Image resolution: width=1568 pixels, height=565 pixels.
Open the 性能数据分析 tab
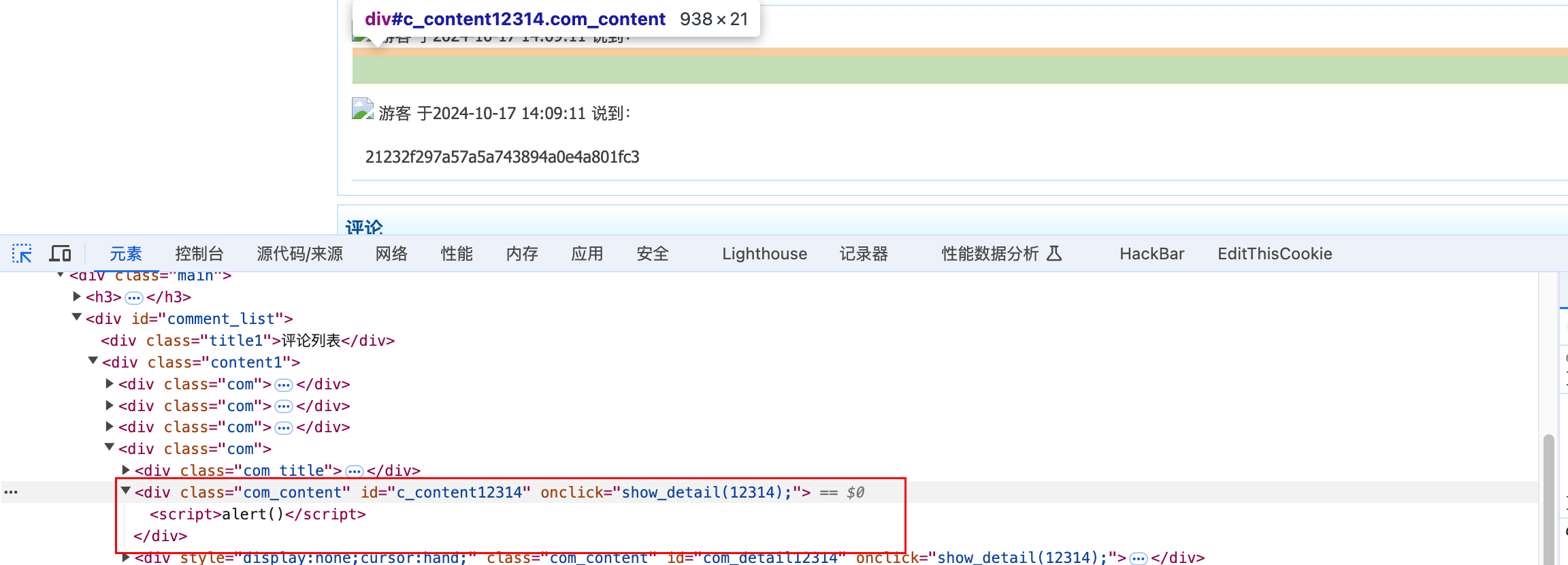990,254
